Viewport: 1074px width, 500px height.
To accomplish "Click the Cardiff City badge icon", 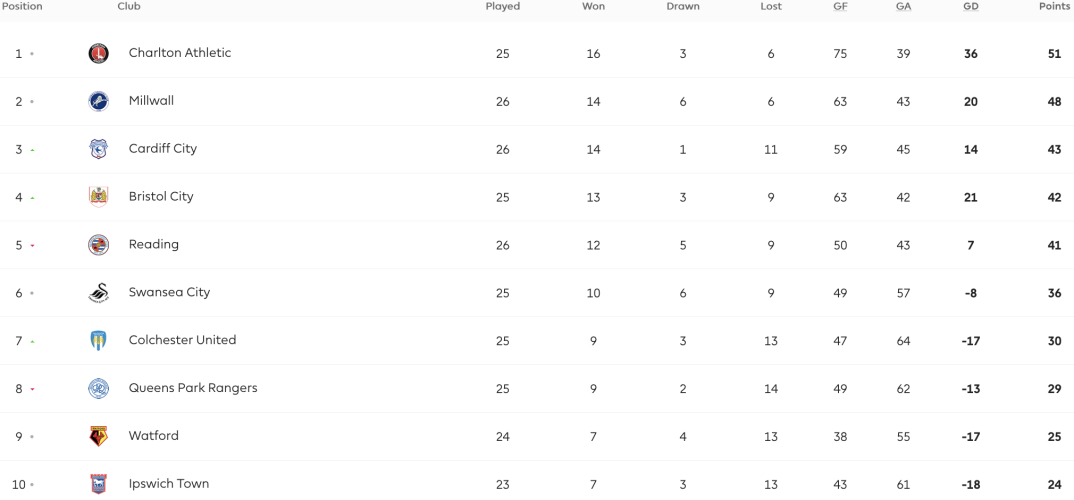I will (99, 149).
